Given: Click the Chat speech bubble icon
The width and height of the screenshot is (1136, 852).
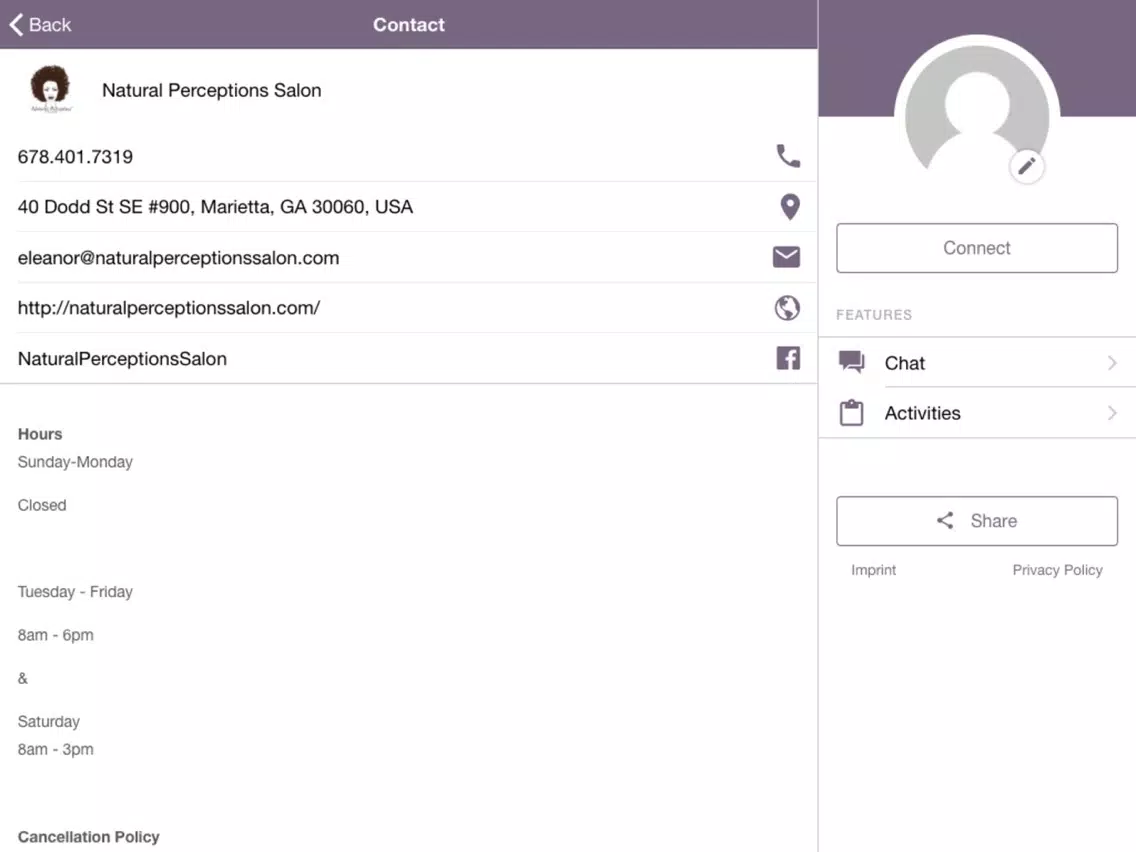Looking at the screenshot, I should click(x=851, y=362).
